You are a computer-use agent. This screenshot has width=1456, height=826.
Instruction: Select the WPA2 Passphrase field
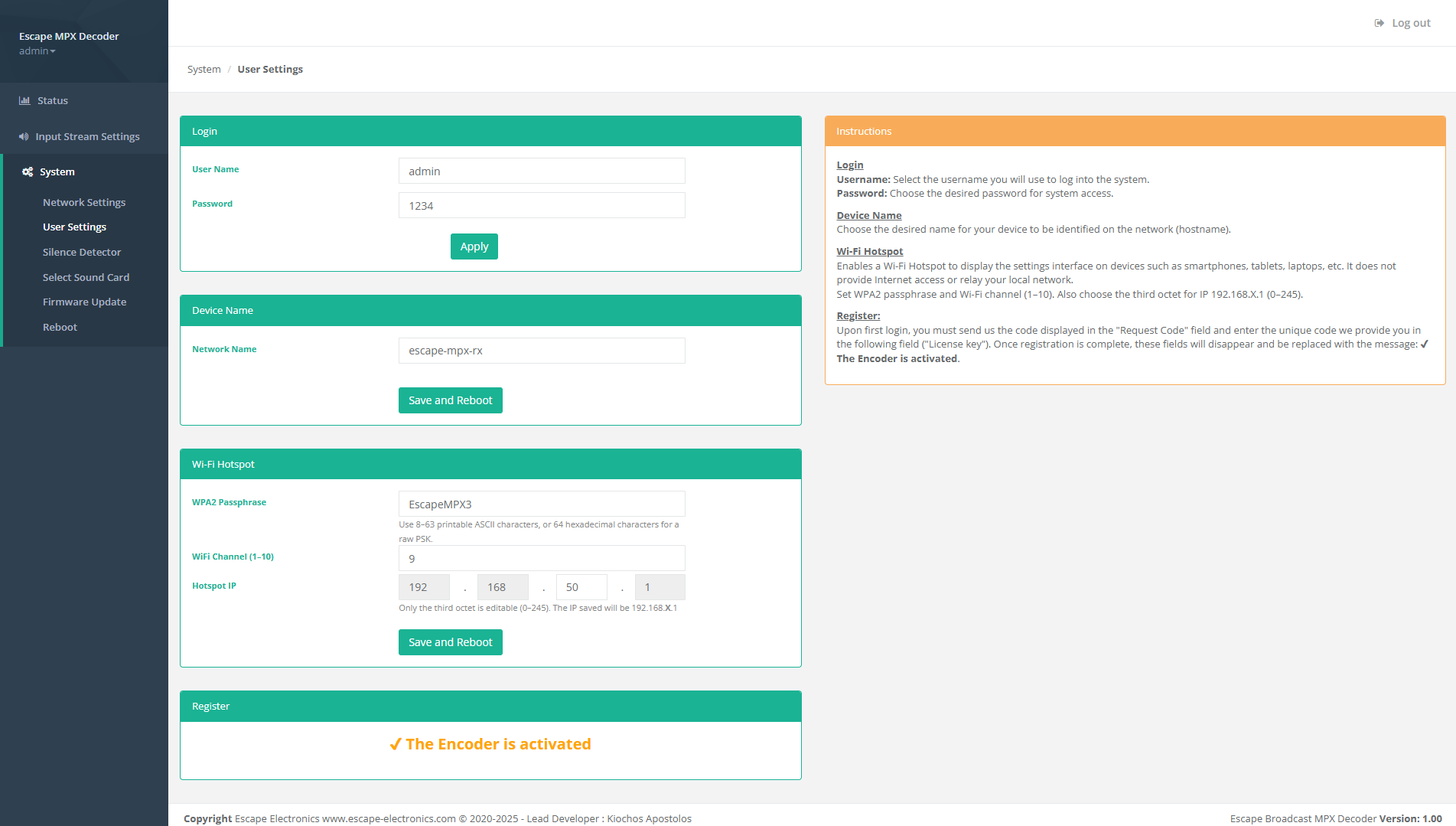tap(541, 504)
